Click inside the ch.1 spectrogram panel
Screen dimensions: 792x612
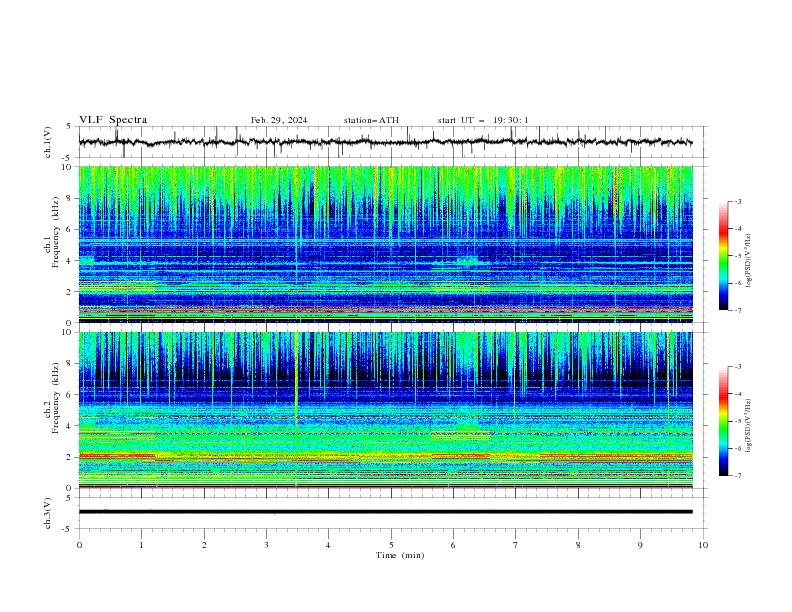point(385,244)
